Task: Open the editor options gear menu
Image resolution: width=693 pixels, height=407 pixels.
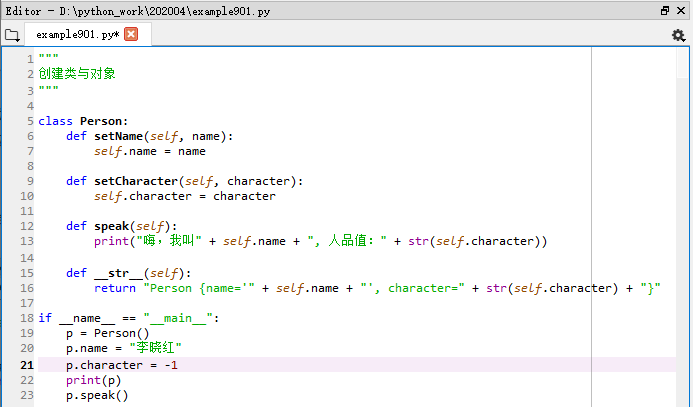Action: pyautogui.click(x=678, y=35)
